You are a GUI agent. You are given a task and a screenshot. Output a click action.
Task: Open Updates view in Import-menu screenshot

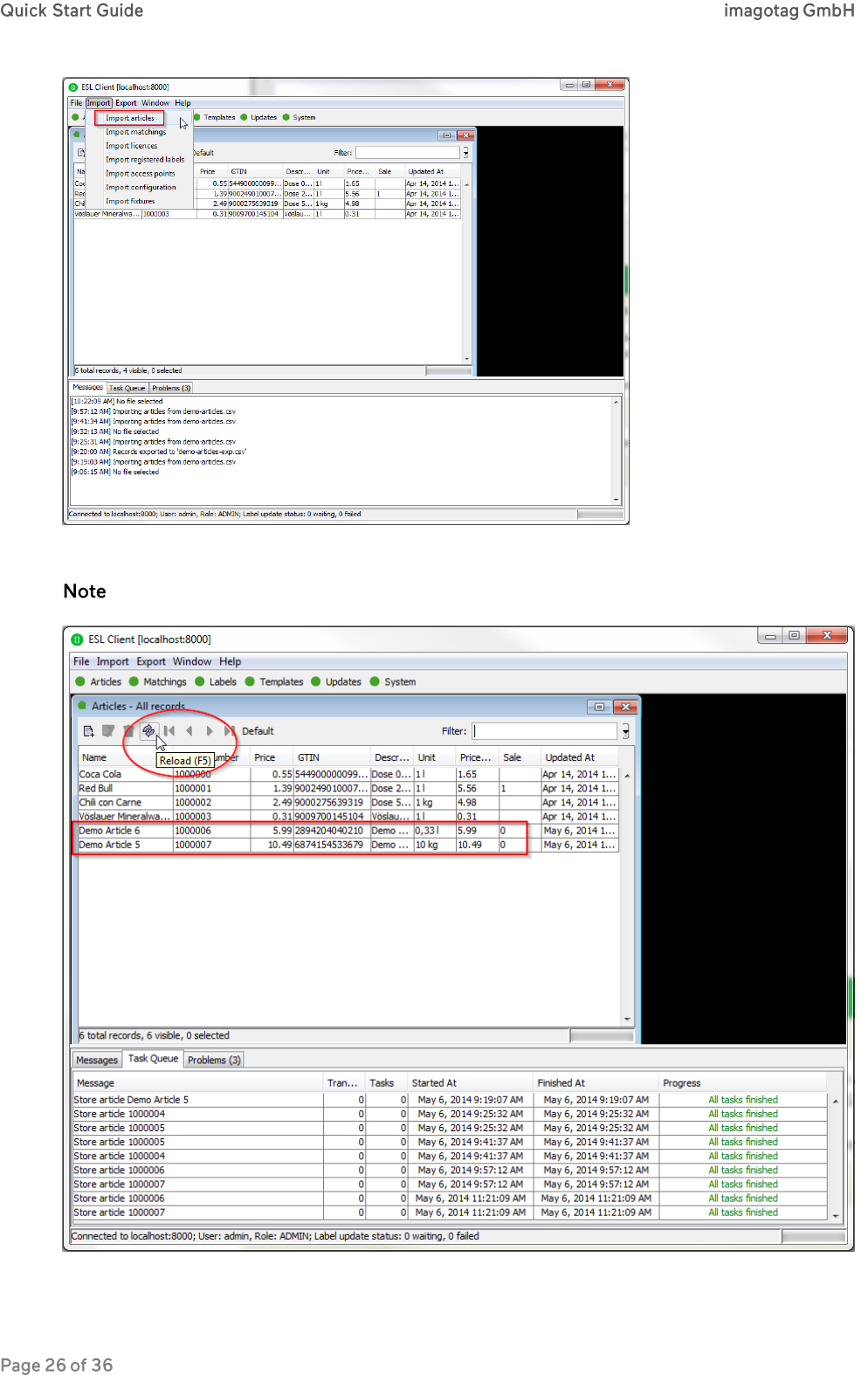(259, 117)
